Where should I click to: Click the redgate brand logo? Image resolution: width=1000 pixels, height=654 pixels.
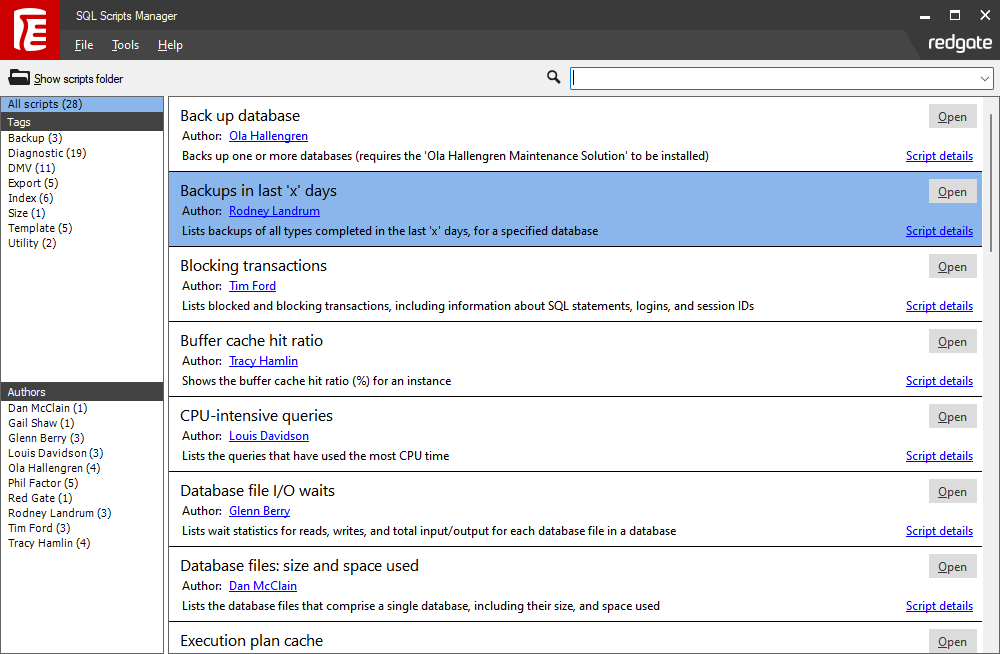pos(960,43)
